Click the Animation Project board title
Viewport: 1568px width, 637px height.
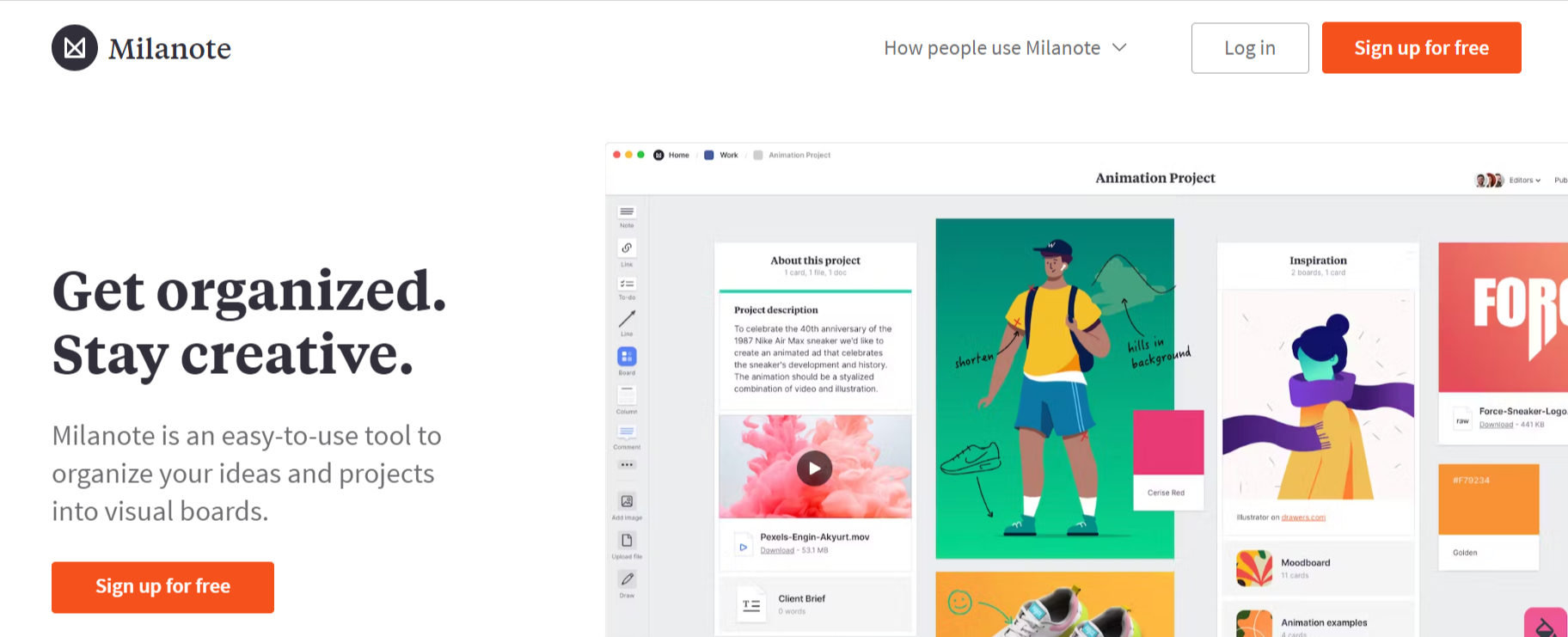tap(1155, 178)
